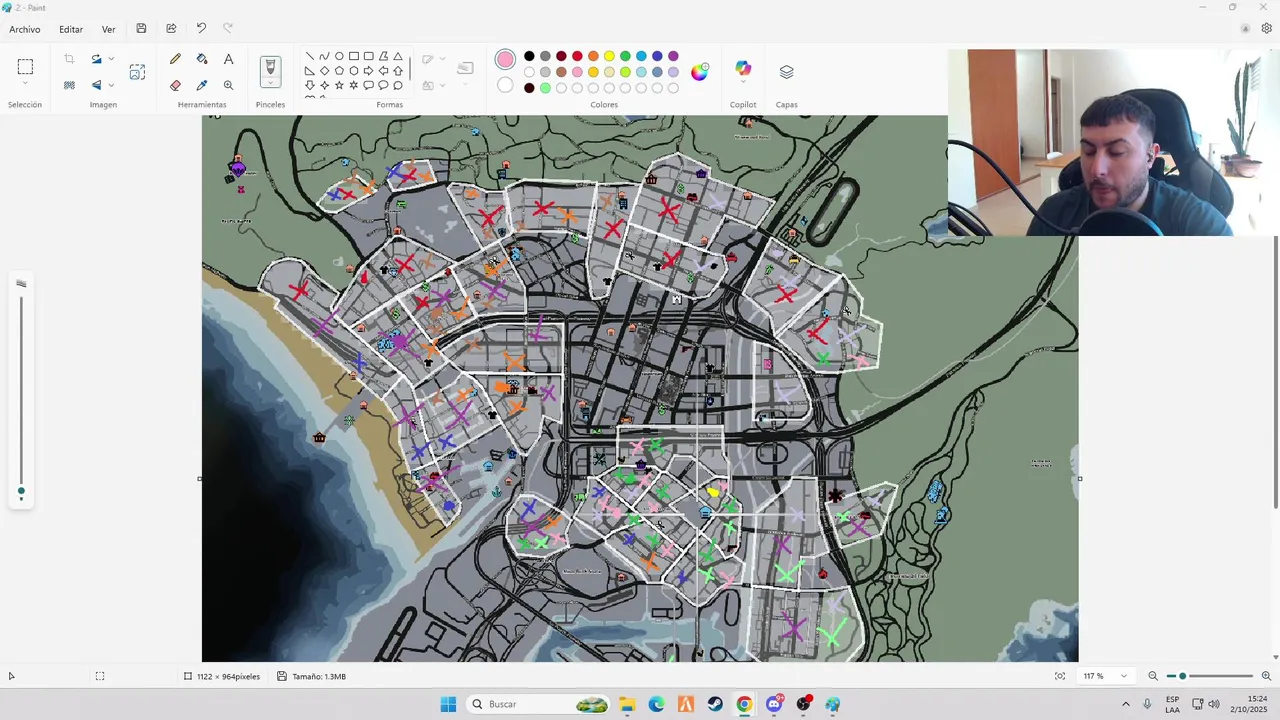
Task: Show hidden system tray icons
Action: [1125, 704]
